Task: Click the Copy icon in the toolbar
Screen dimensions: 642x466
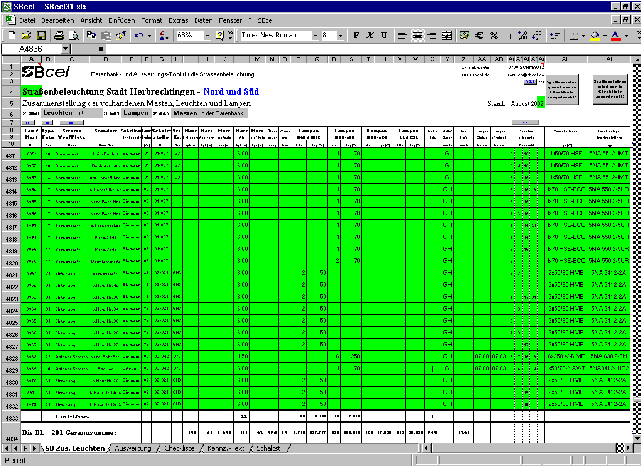Action: [x=91, y=36]
